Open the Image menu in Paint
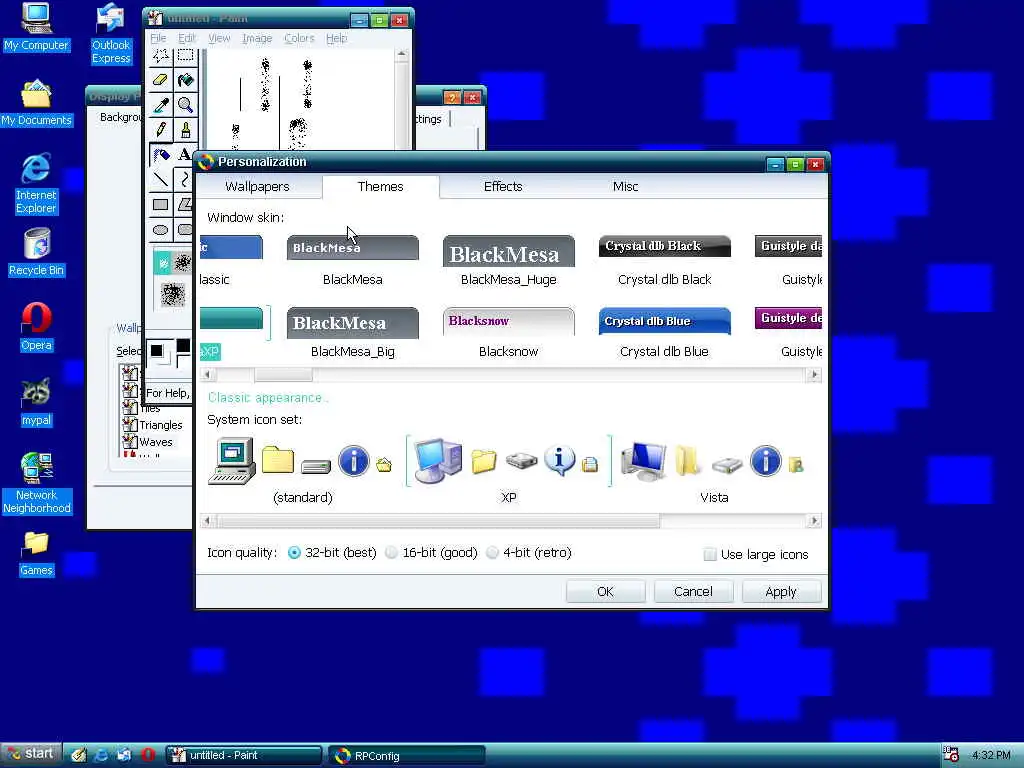Screen dimensions: 1024x768 (257, 39)
